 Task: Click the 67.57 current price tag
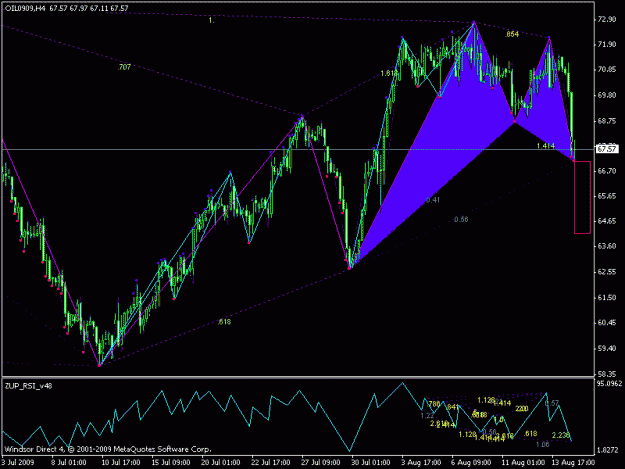coord(607,149)
